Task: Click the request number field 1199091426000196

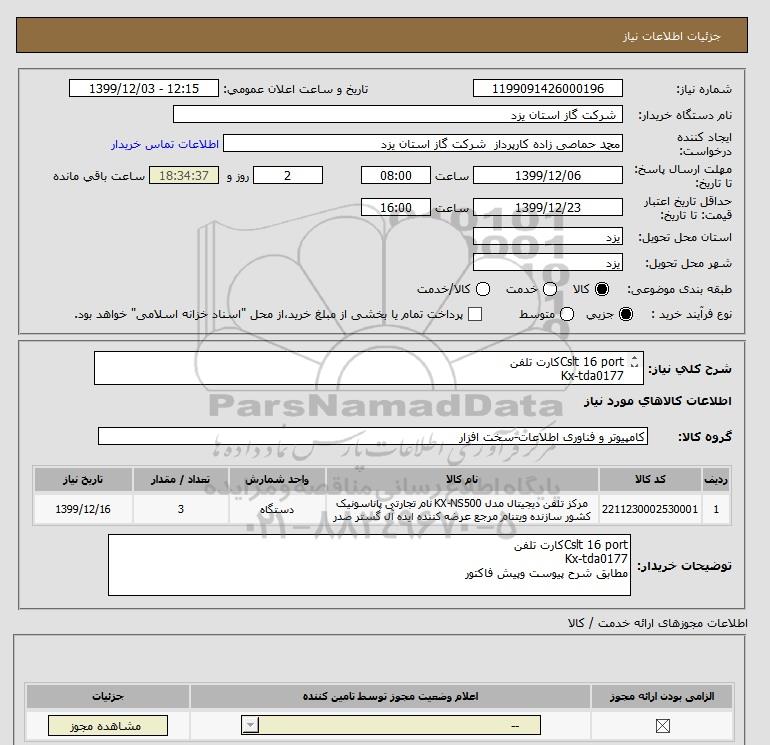Action: pos(548,88)
